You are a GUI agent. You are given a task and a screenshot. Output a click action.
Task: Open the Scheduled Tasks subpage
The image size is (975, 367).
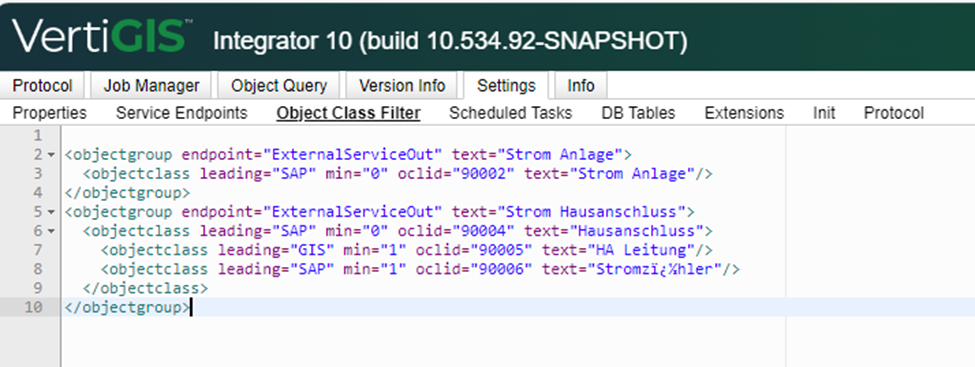[511, 113]
